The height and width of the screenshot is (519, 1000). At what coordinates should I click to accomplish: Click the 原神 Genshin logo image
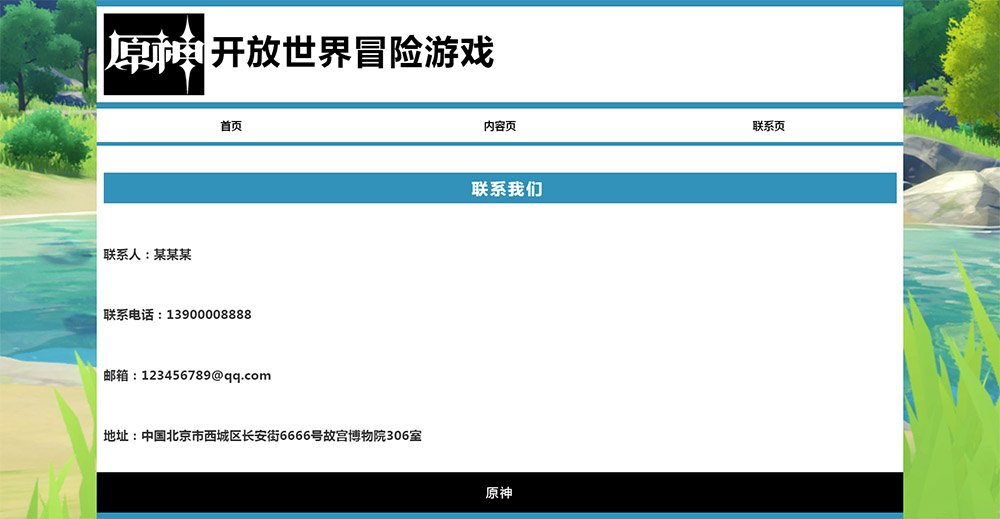coord(154,54)
